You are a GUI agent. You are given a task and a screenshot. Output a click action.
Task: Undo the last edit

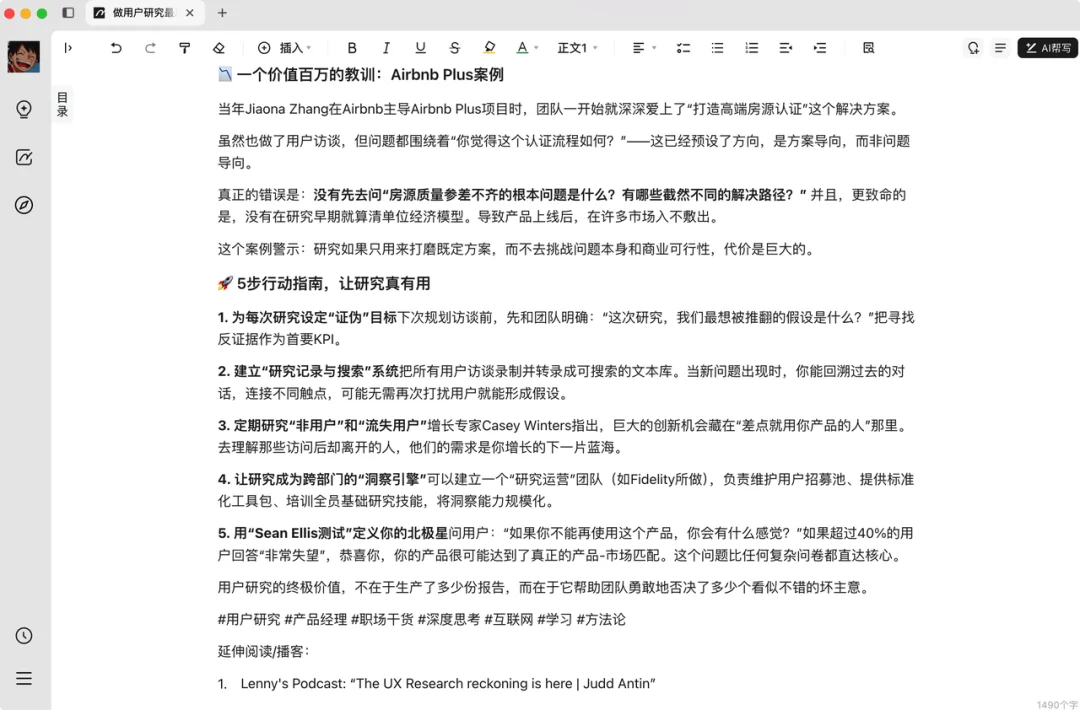coord(116,47)
